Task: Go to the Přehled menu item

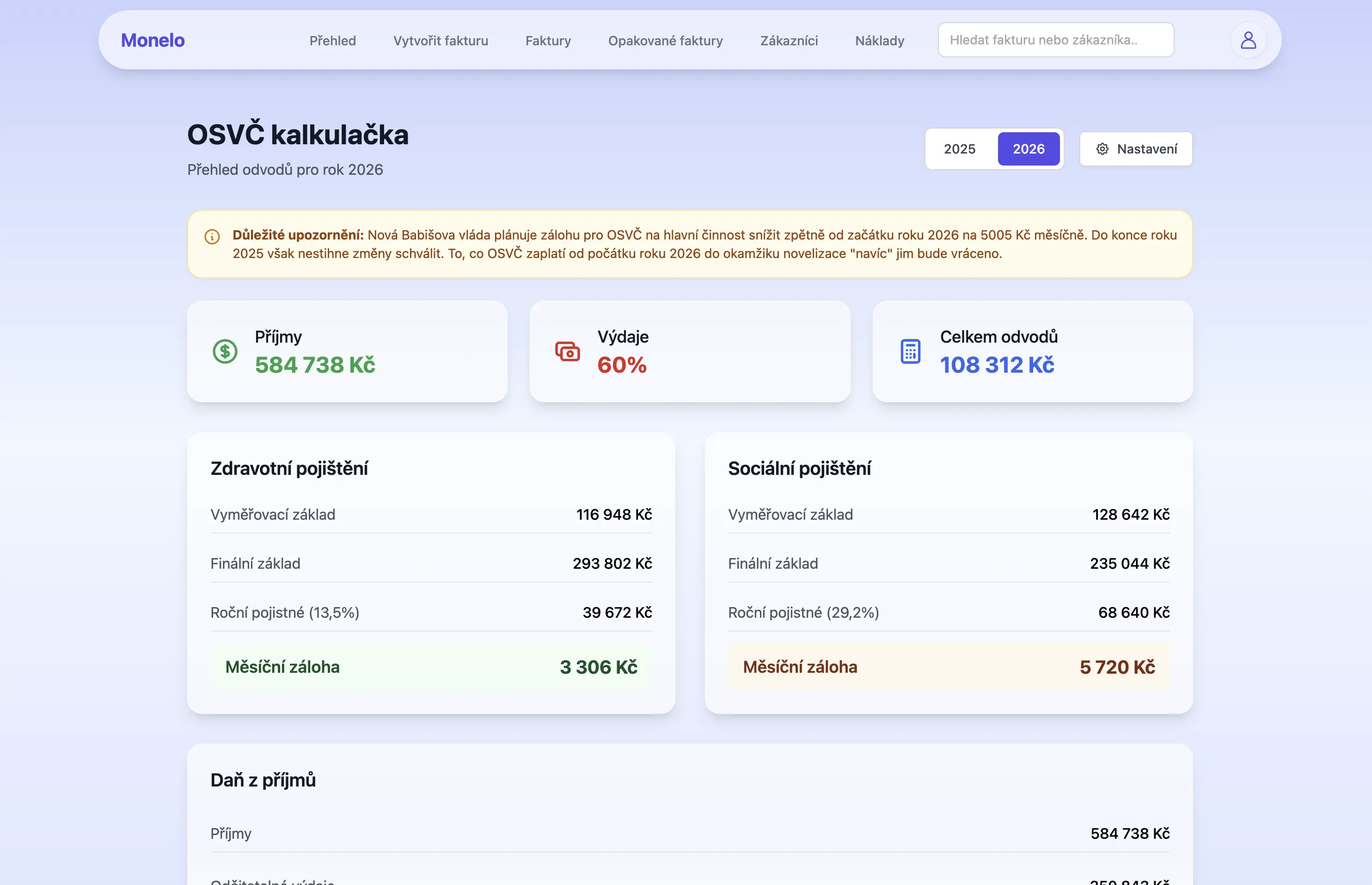Action: click(333, 41)
